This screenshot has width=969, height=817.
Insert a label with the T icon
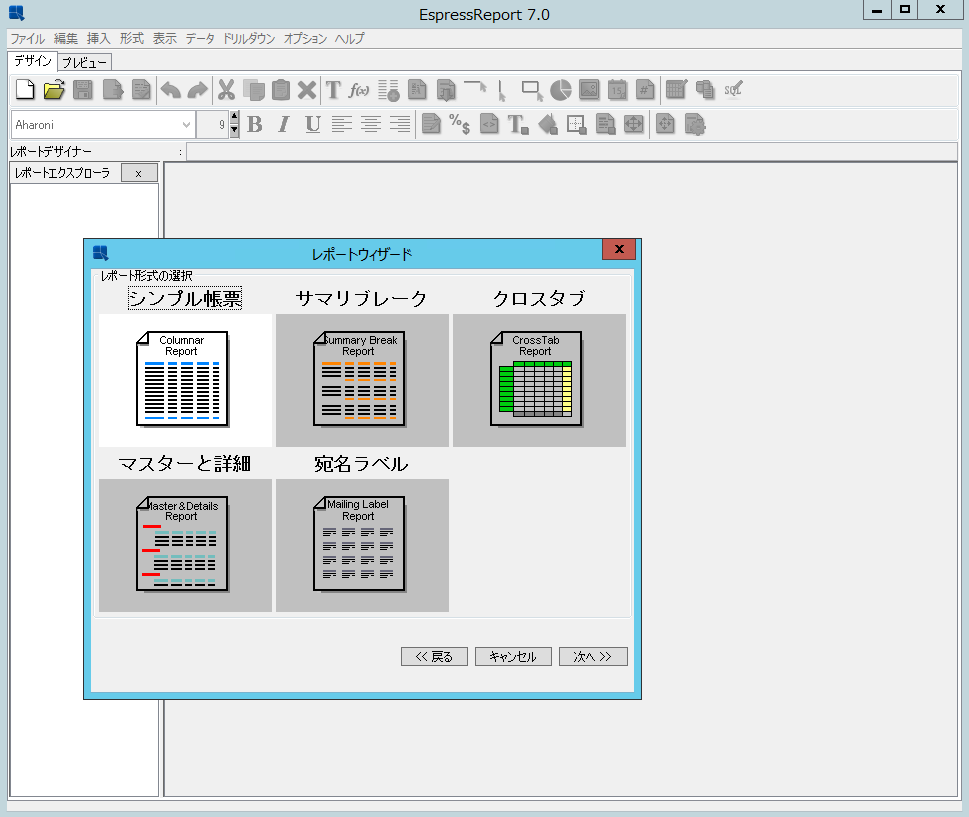click(x=333, y=90)
